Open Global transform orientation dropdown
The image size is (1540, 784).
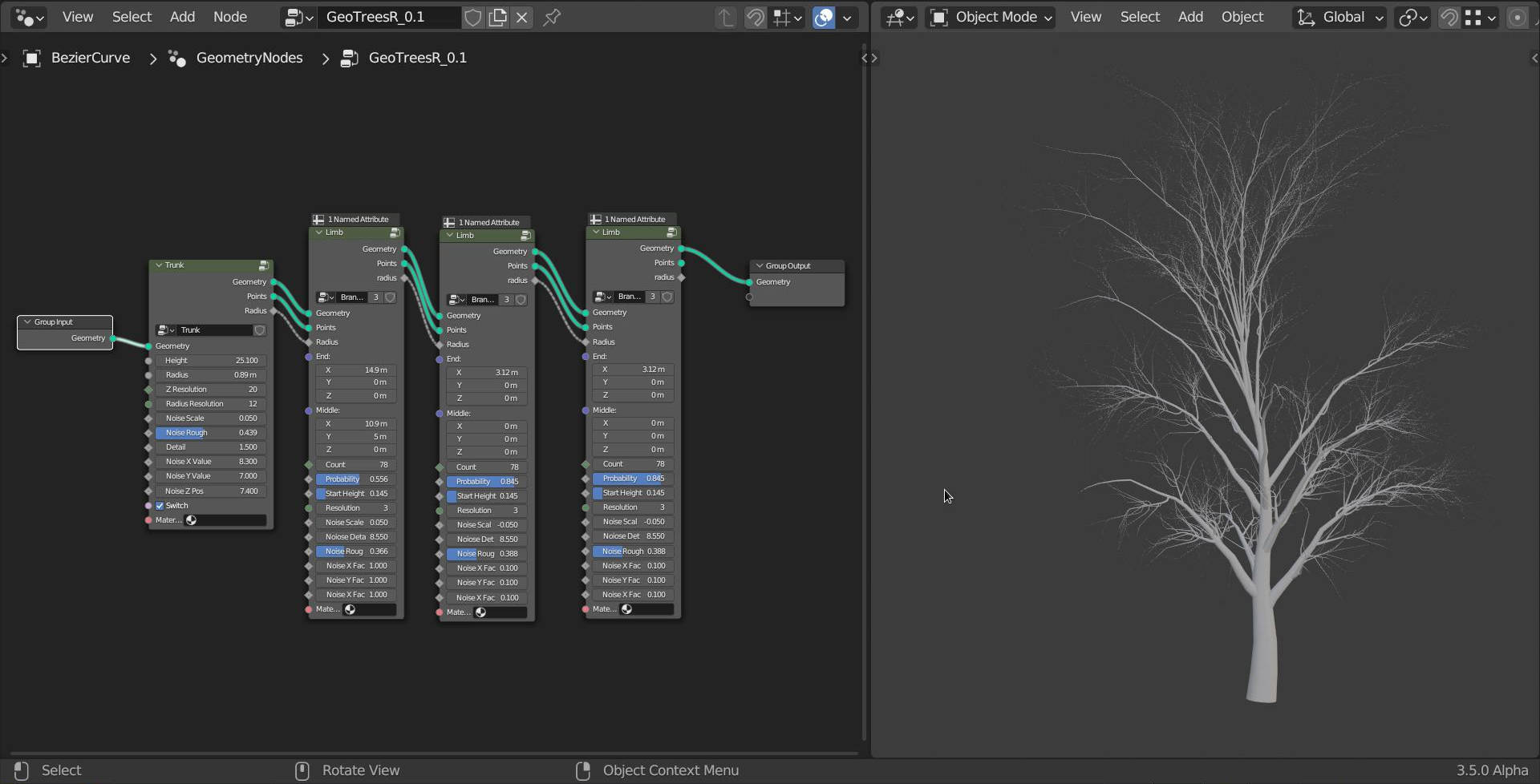pos(1341,17)
